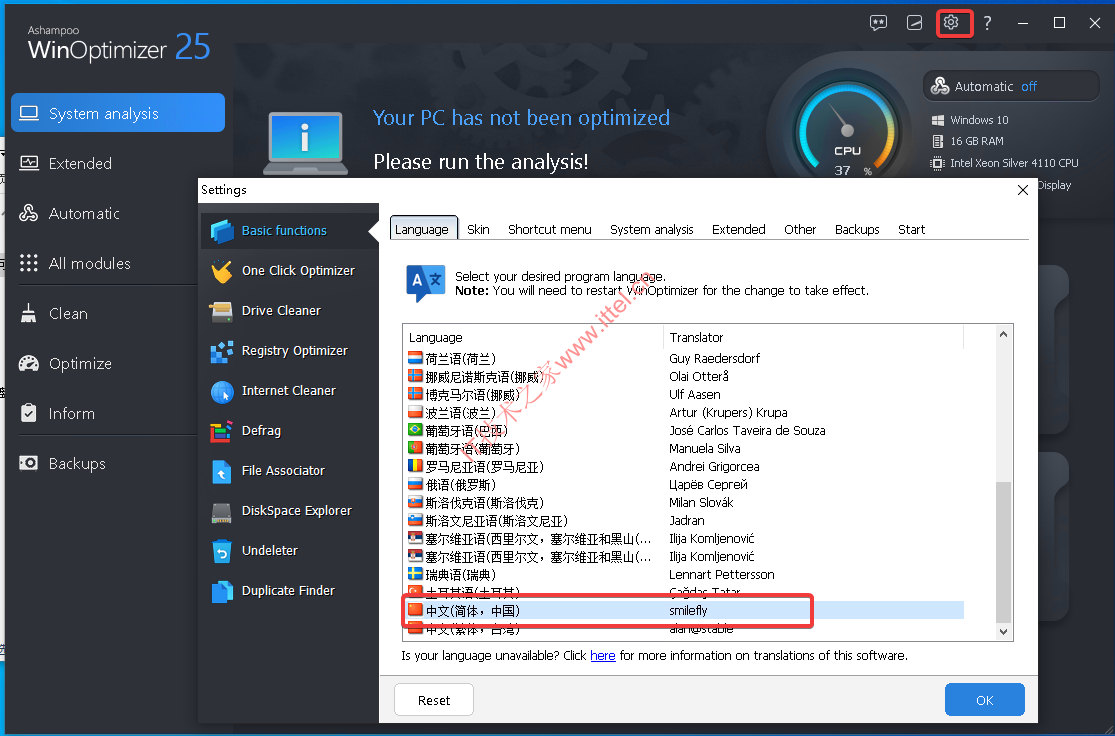Select row by José Carlos Taveira de Souza
Image resolution: width=1115 pixels, height=736 pixels.
[x=685, y=430]
